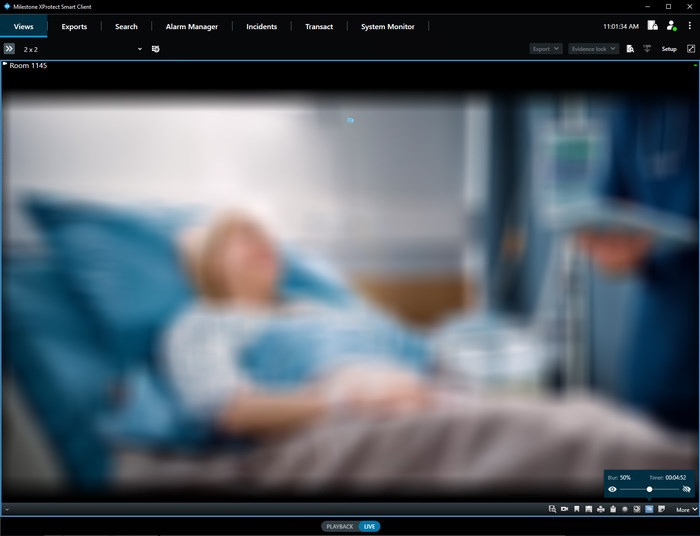Image resolution: width=700 pixels, height=536 pixels.
Task: Collapse the camera toolbar with bottom-left chevron
Action: point(7,509)
